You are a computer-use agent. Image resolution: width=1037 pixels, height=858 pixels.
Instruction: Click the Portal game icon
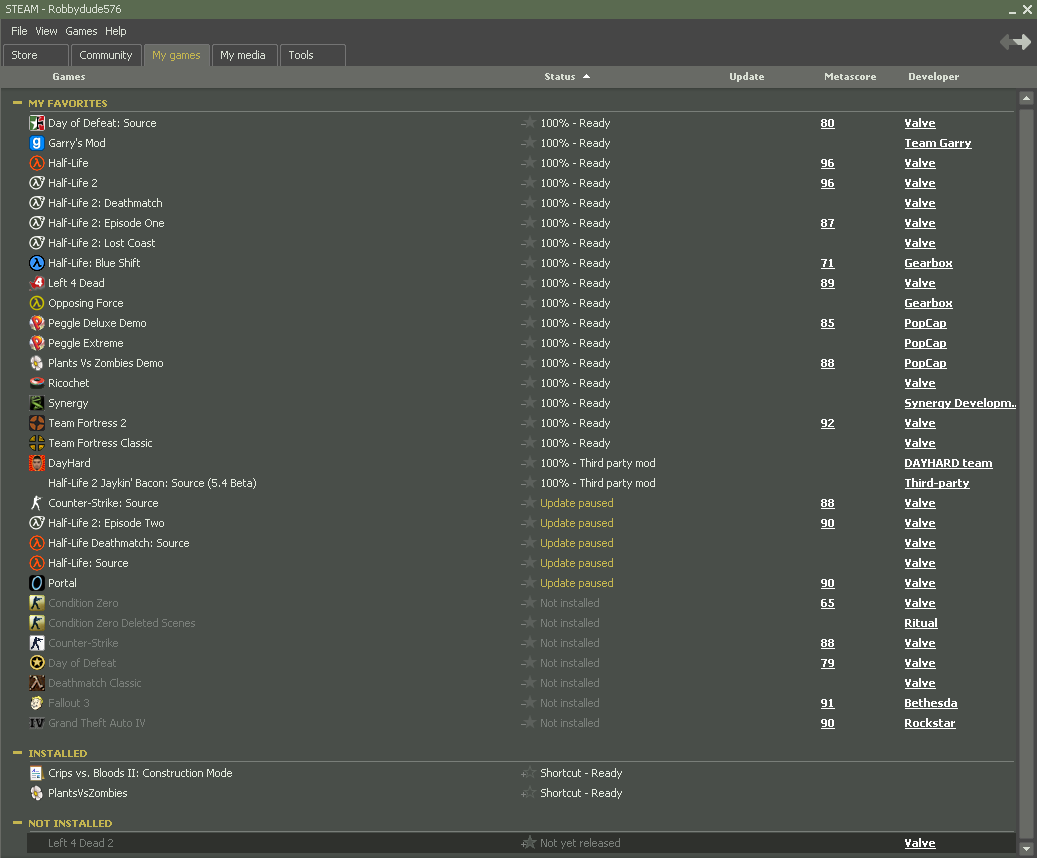37,583
